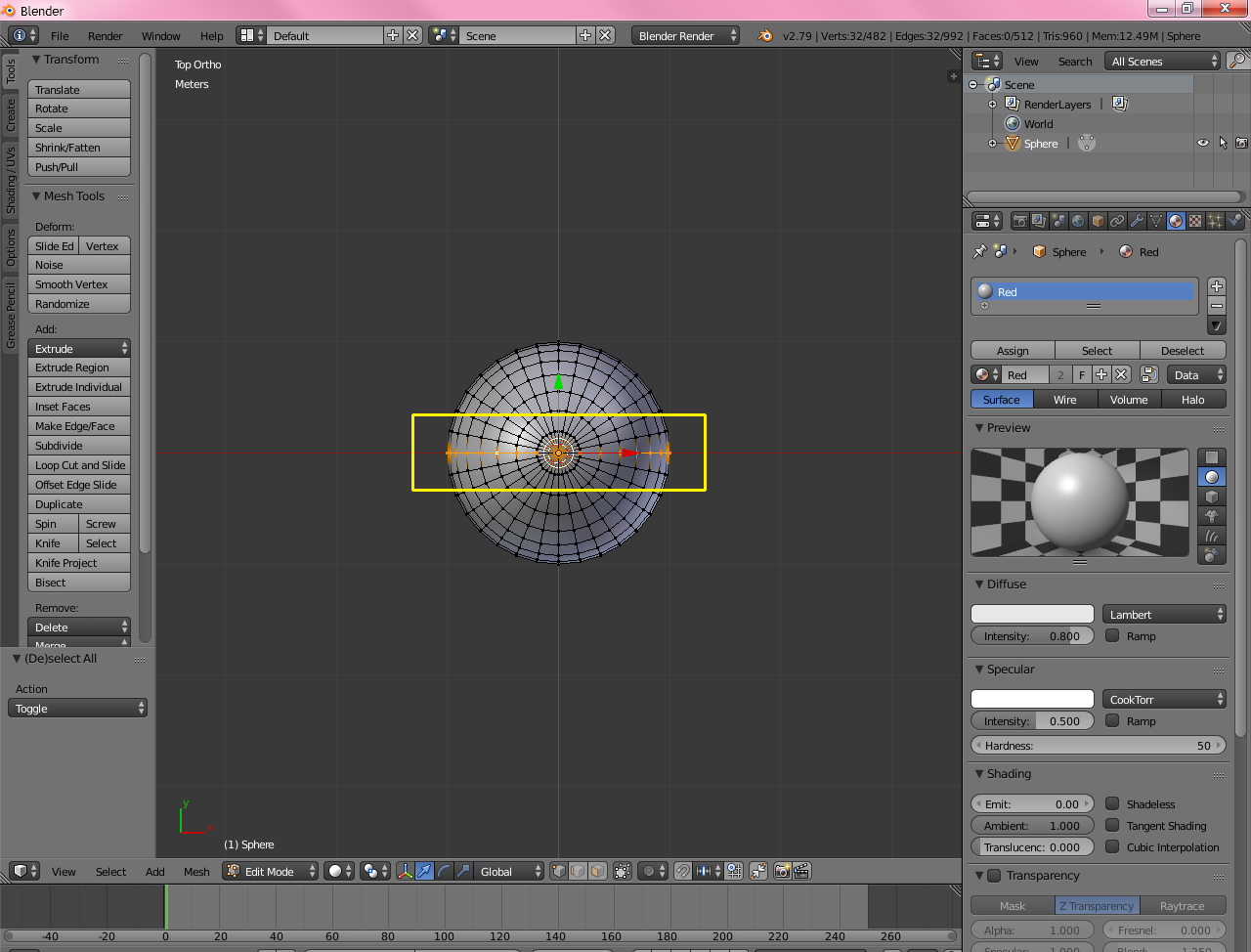The height and width of the screenshot is (952, 1251).
Task: Open the Extrude dropdown menu
Action: [x=79, y=348]
